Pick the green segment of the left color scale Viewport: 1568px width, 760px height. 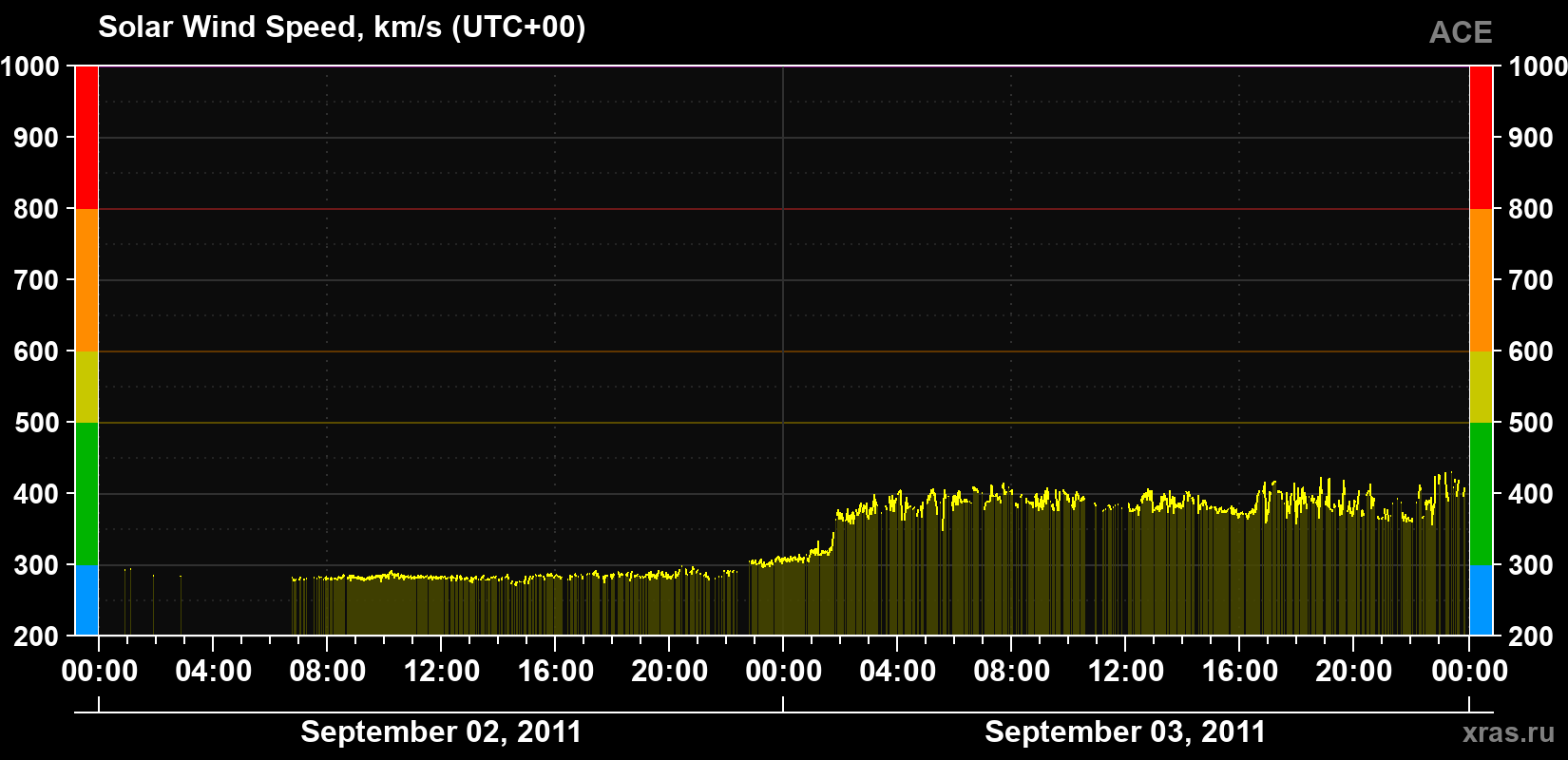pos(86,494)
